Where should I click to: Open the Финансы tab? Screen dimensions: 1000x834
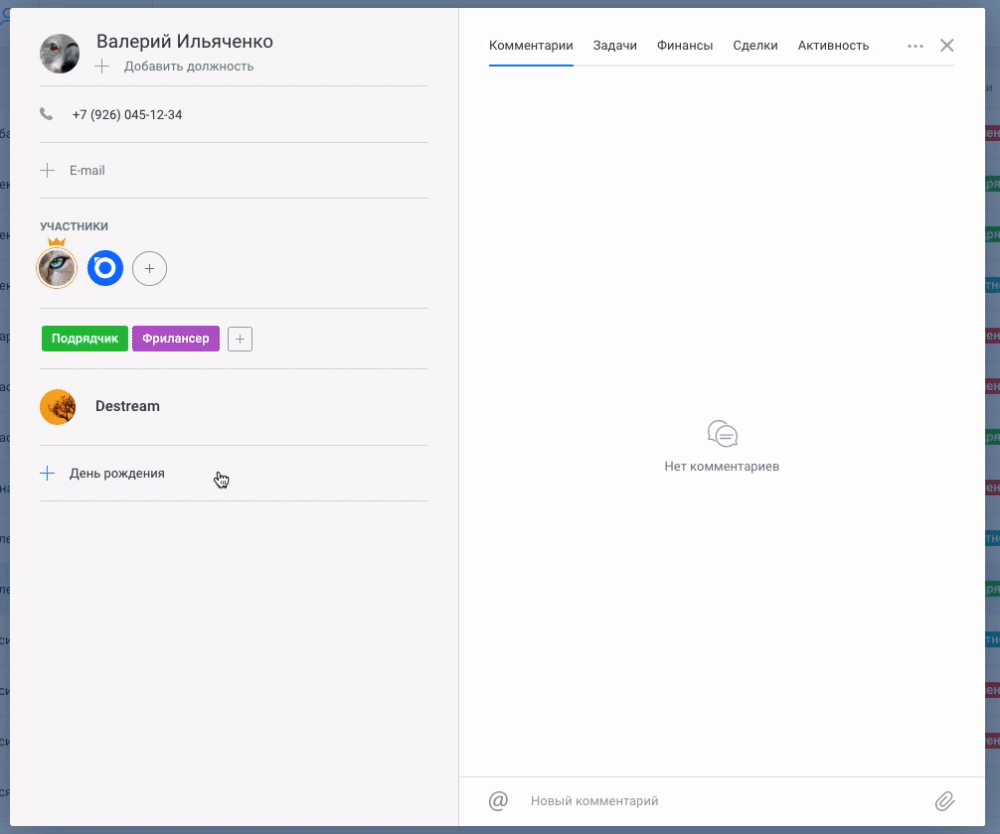pyautogui.click(x=685, y=46)
